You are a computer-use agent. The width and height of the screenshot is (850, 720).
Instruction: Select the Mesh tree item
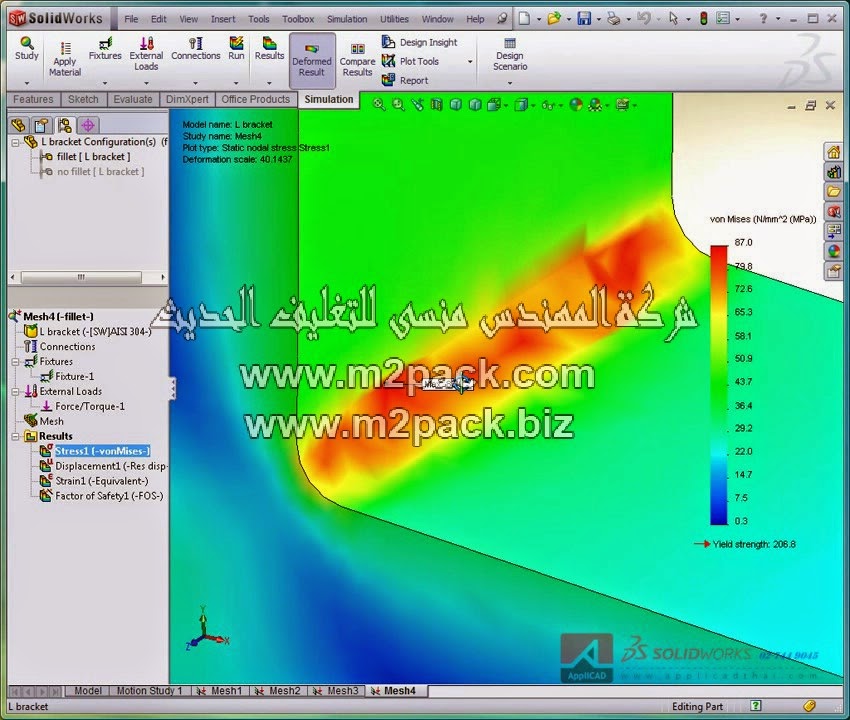tap(44, 421)
